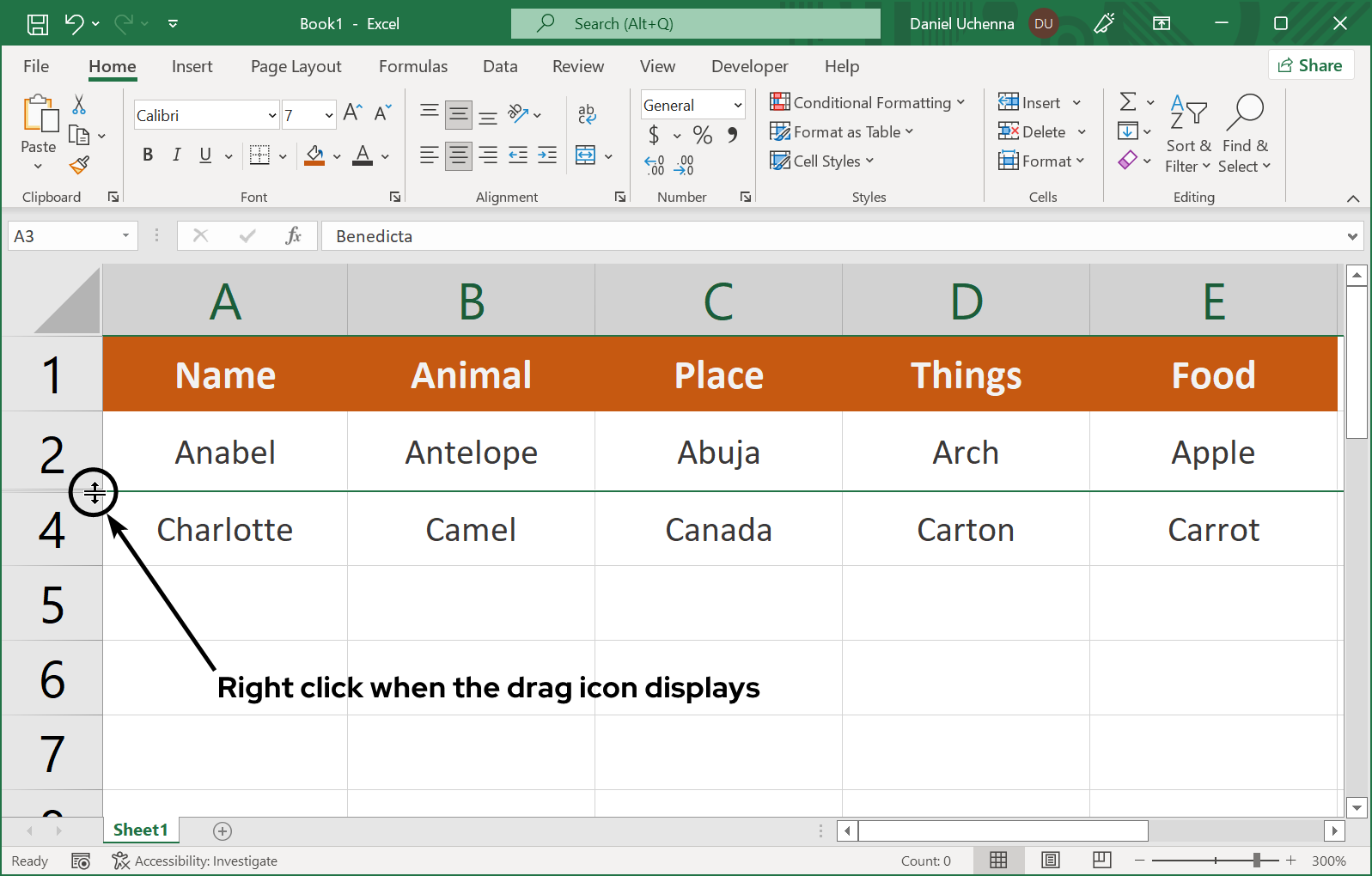Click the Cut scissors icon
This screenshot has width=1372, height=876.
79,105
